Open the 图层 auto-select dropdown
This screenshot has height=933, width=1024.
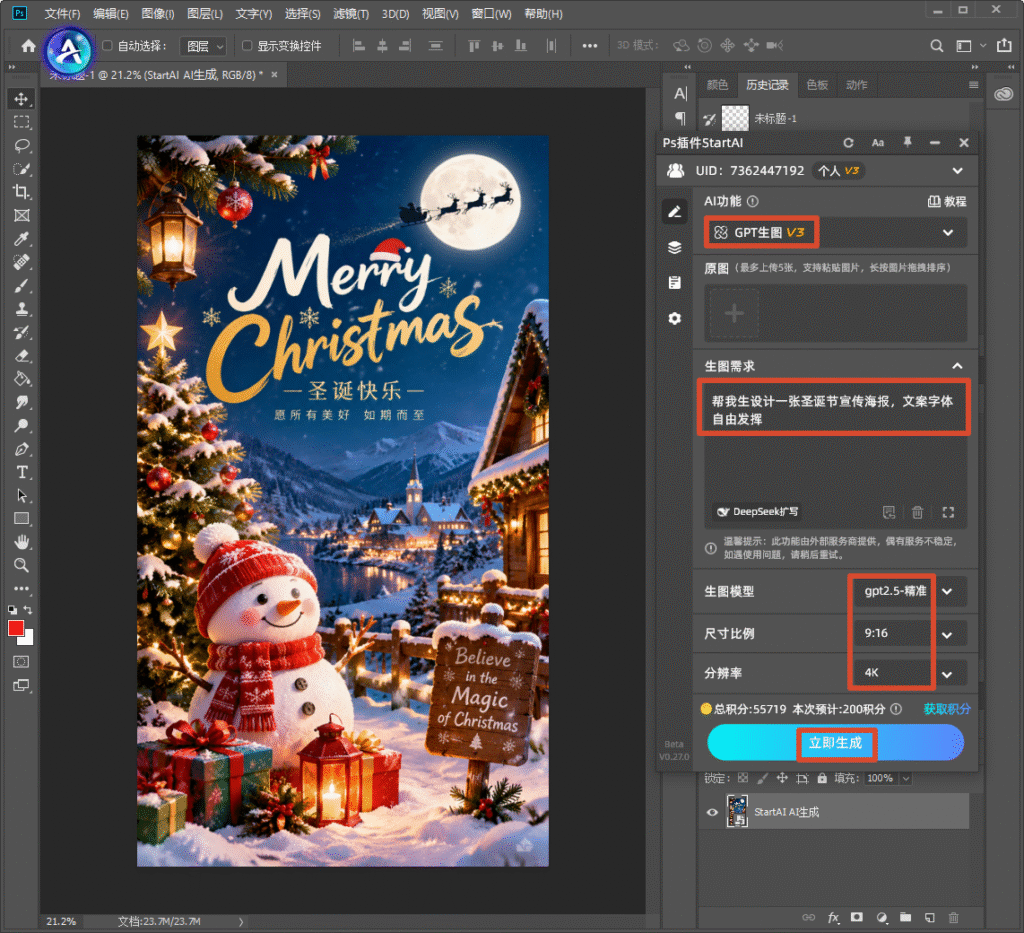pos(203,46)
